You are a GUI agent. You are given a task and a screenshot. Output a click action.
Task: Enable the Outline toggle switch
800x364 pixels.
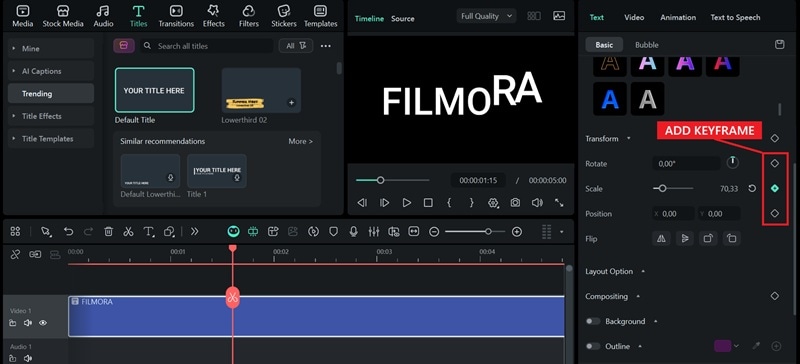click(x=593, y=346)
